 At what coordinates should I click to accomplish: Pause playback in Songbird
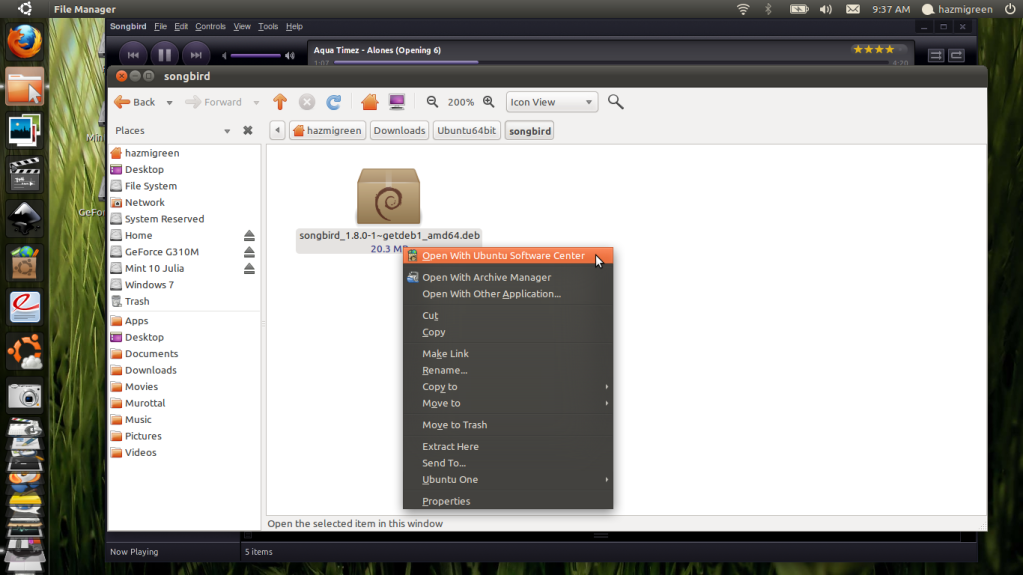pos(164,55)
